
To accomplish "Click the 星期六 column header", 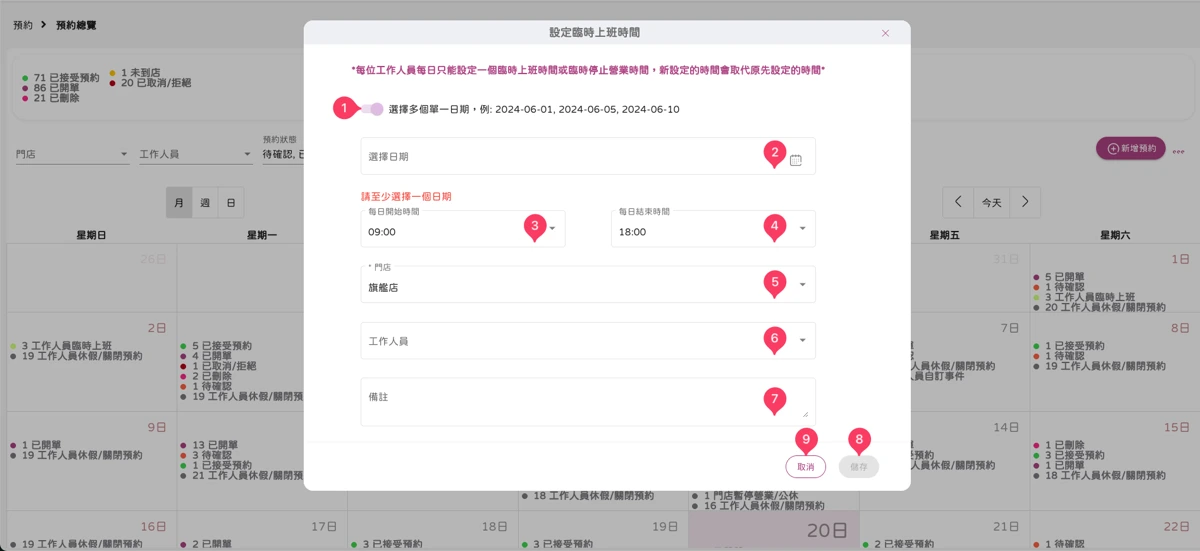I will (x=1114, y=235).
